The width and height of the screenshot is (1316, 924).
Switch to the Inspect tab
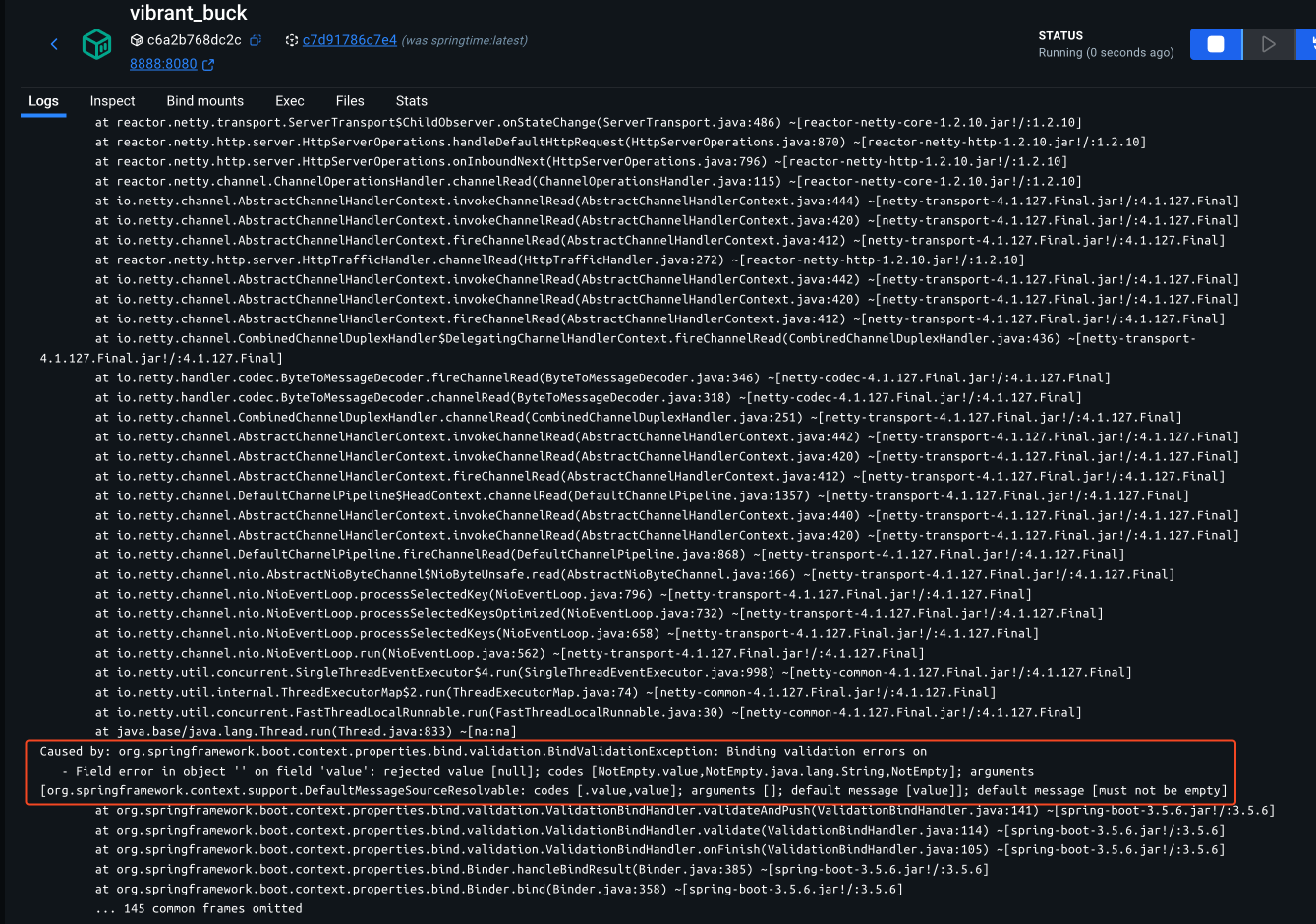112,101
